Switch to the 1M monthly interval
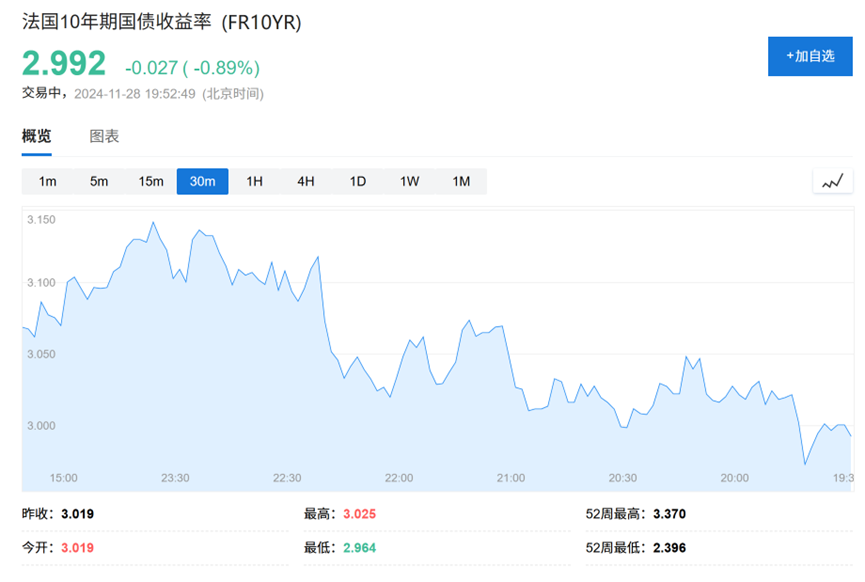865x582 pixels. coord(461,181)
